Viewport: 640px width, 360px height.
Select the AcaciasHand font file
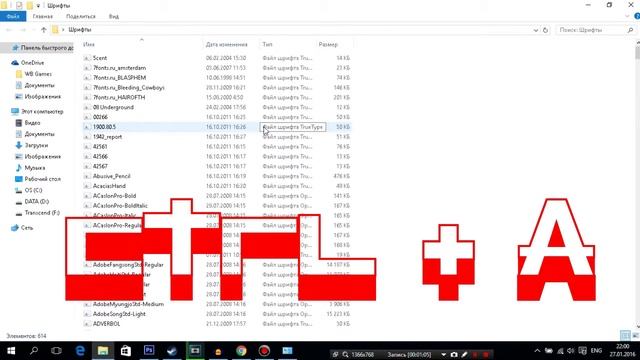pos(109,186)
